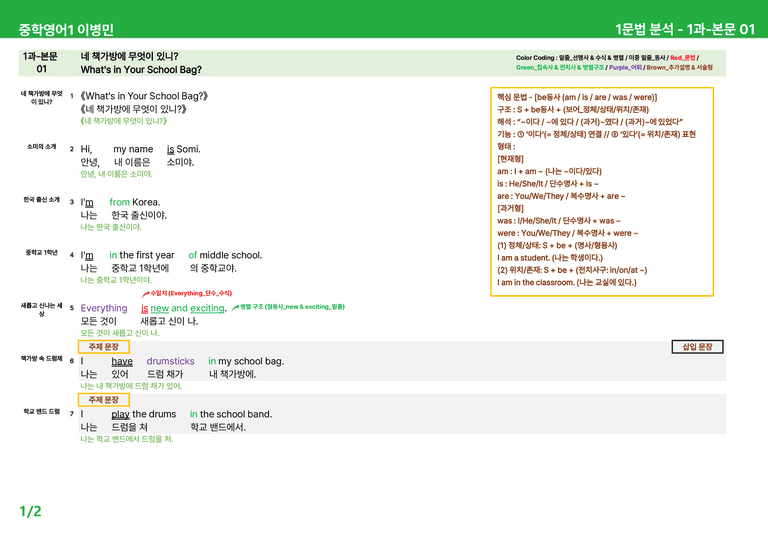Click the line 'is : He/She/It / 단수명사 + is ~'
Image resolution: width=768 pixels, height=543 pixels.
coord(548,184)
